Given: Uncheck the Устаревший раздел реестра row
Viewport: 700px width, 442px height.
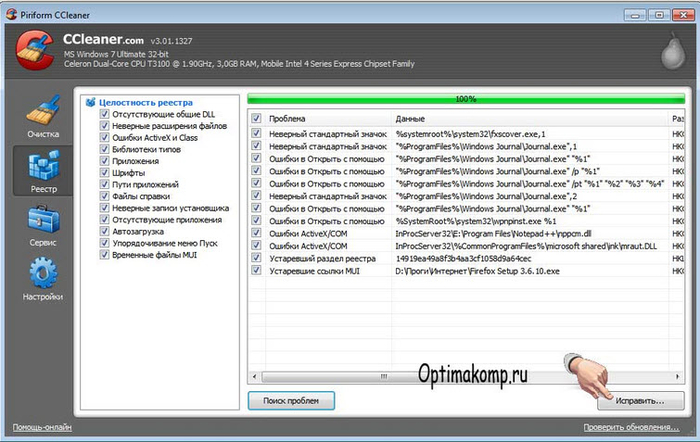Looking at the screenshot, I should (x=256, y=258).
